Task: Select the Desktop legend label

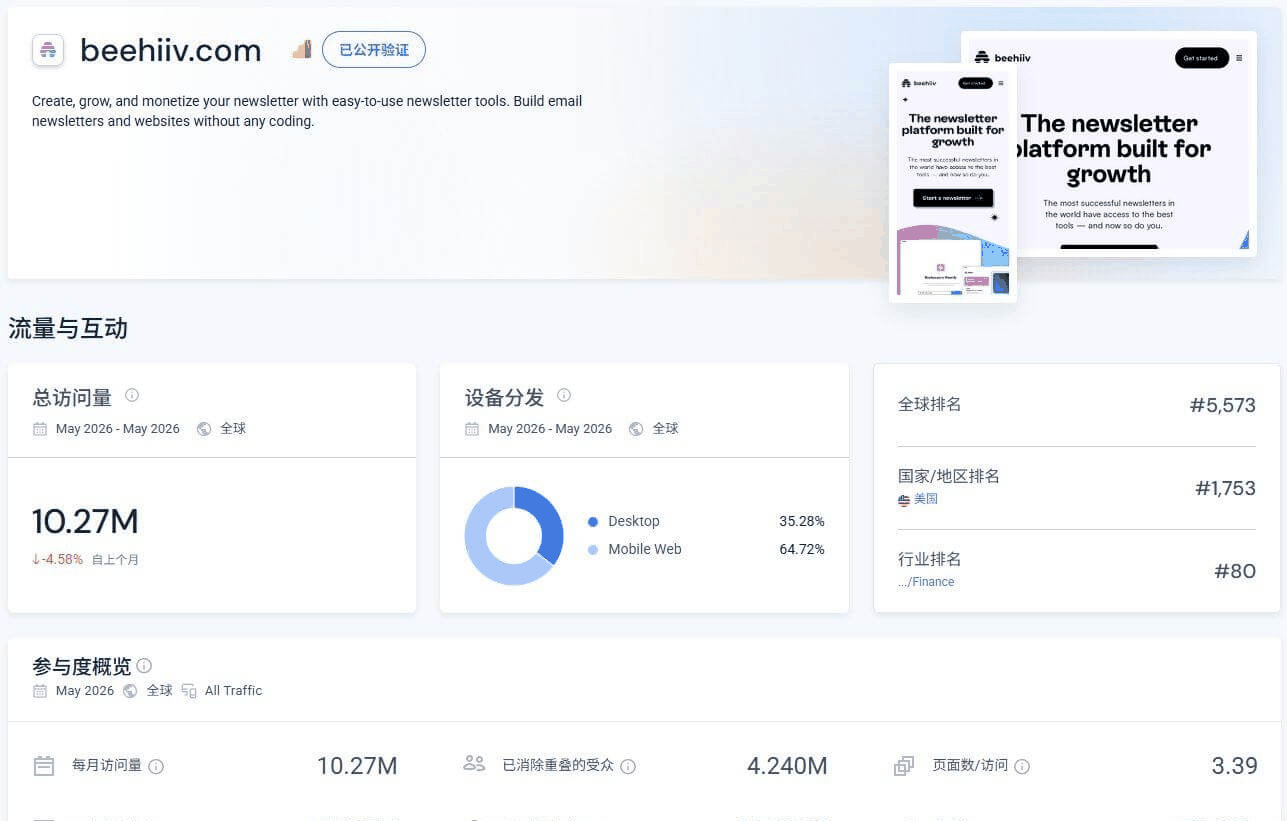Action: tap(634, 521)
